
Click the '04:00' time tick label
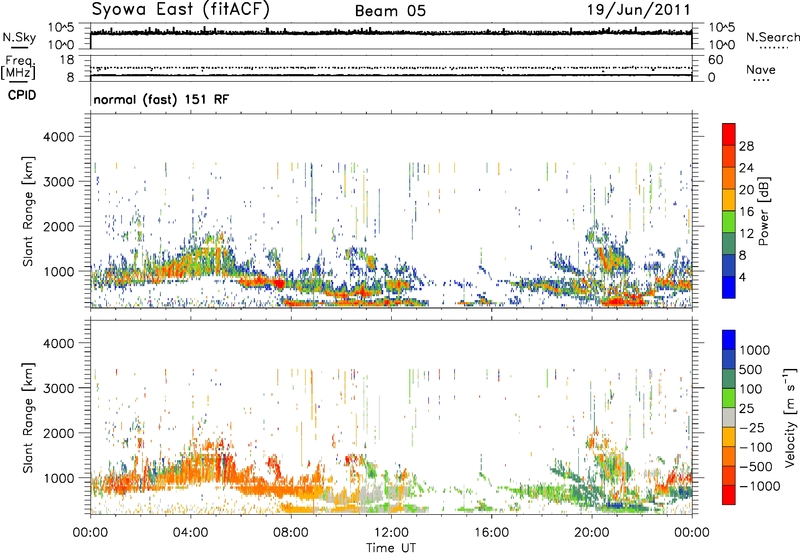tap(190, 533)
